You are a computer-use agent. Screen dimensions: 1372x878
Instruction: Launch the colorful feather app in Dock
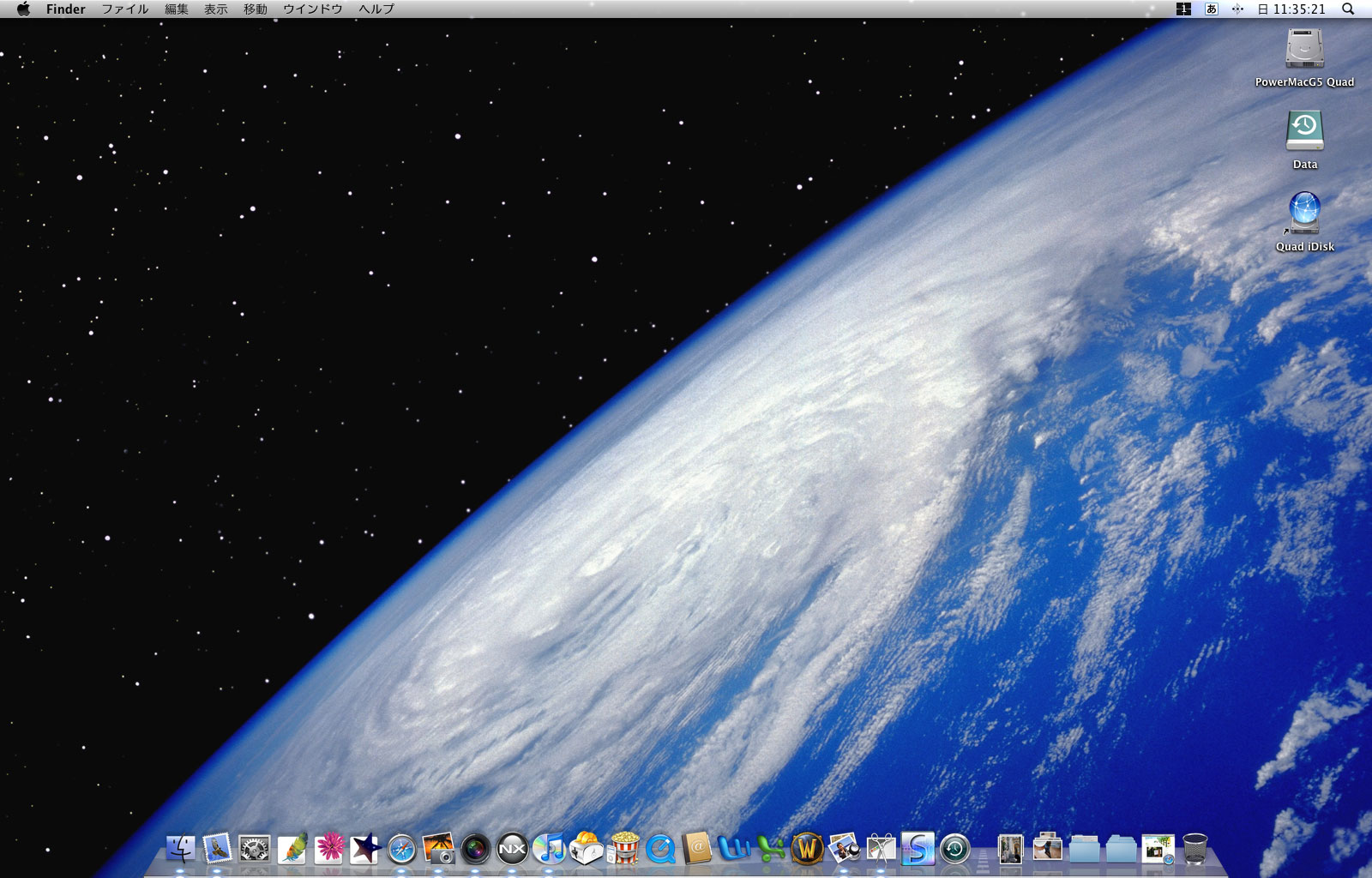tap(292, 849)
